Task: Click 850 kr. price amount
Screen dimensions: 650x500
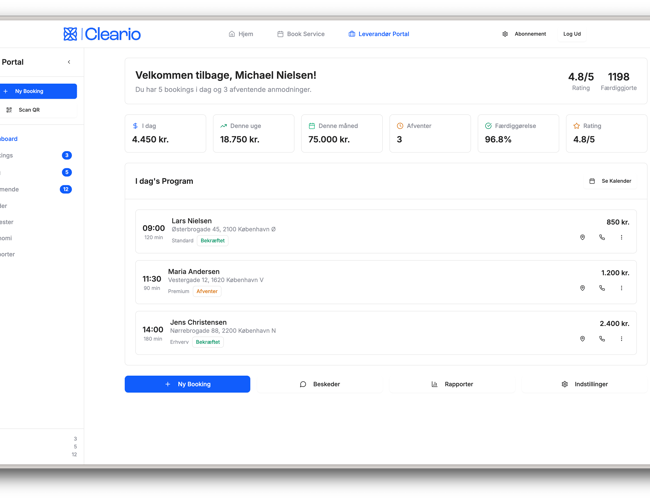Action: (618, 222)
